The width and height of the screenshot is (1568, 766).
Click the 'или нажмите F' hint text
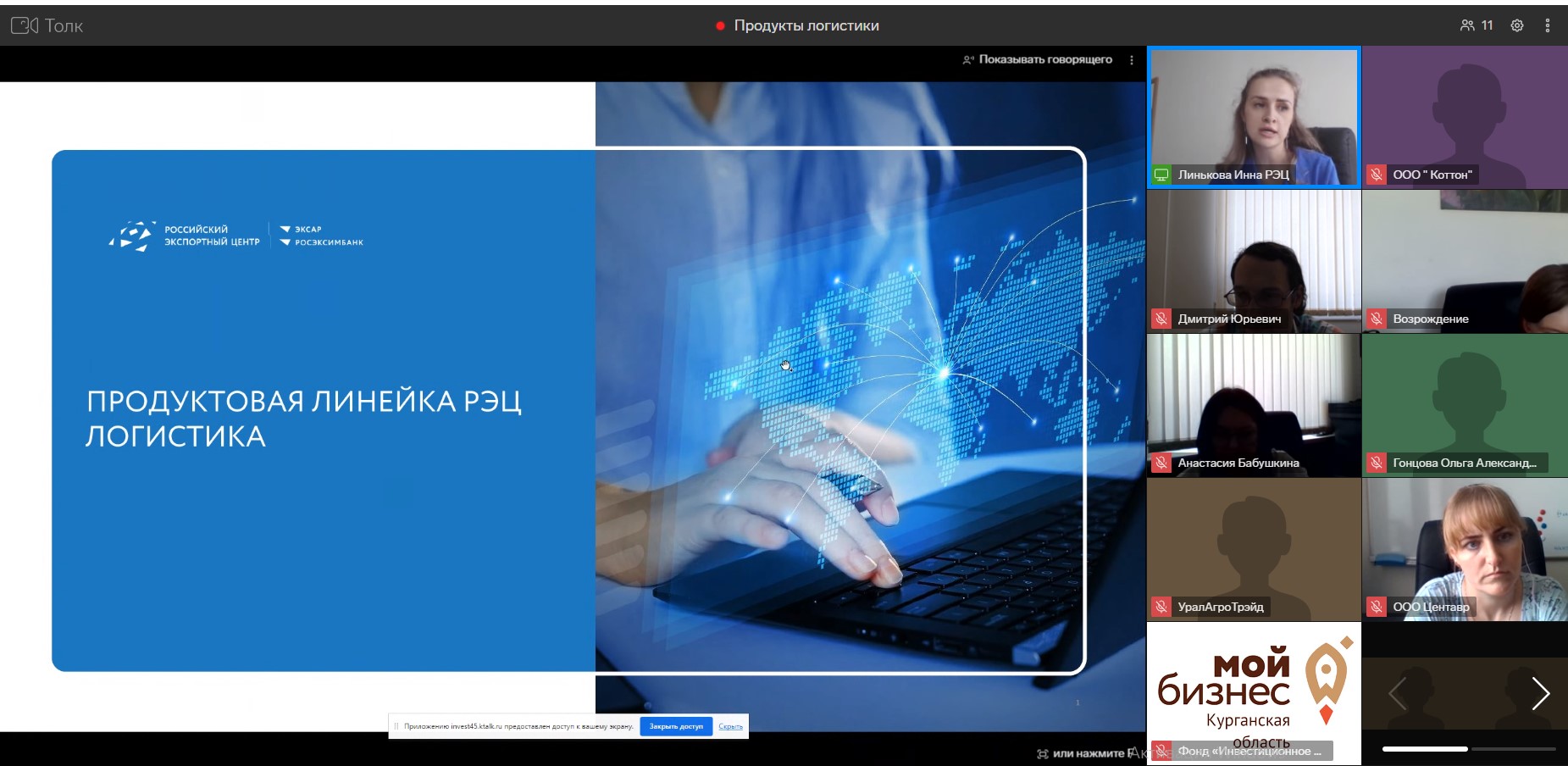pyautogui.click(x=1091, y=753)
